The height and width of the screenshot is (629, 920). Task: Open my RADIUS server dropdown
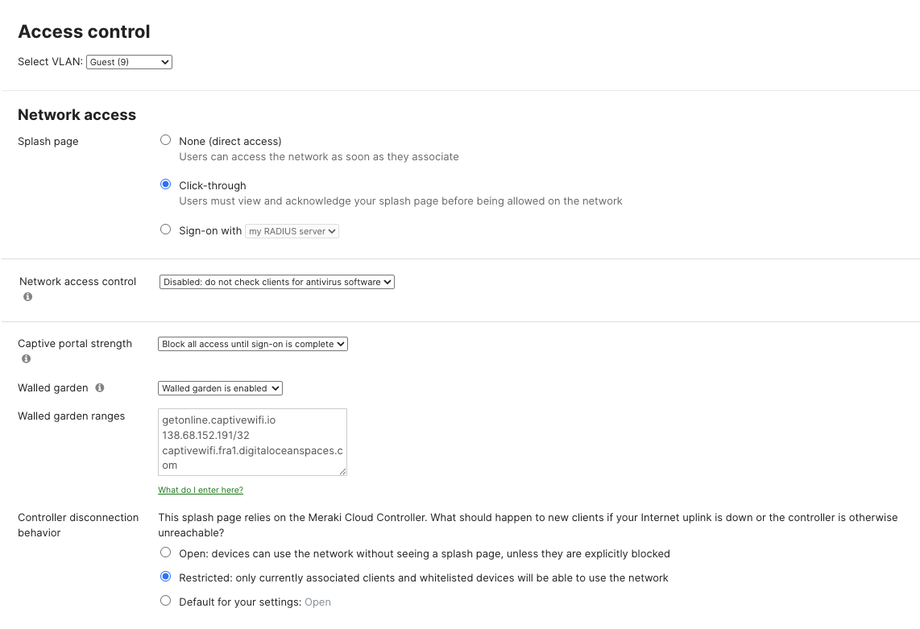(x=292, y=231)
